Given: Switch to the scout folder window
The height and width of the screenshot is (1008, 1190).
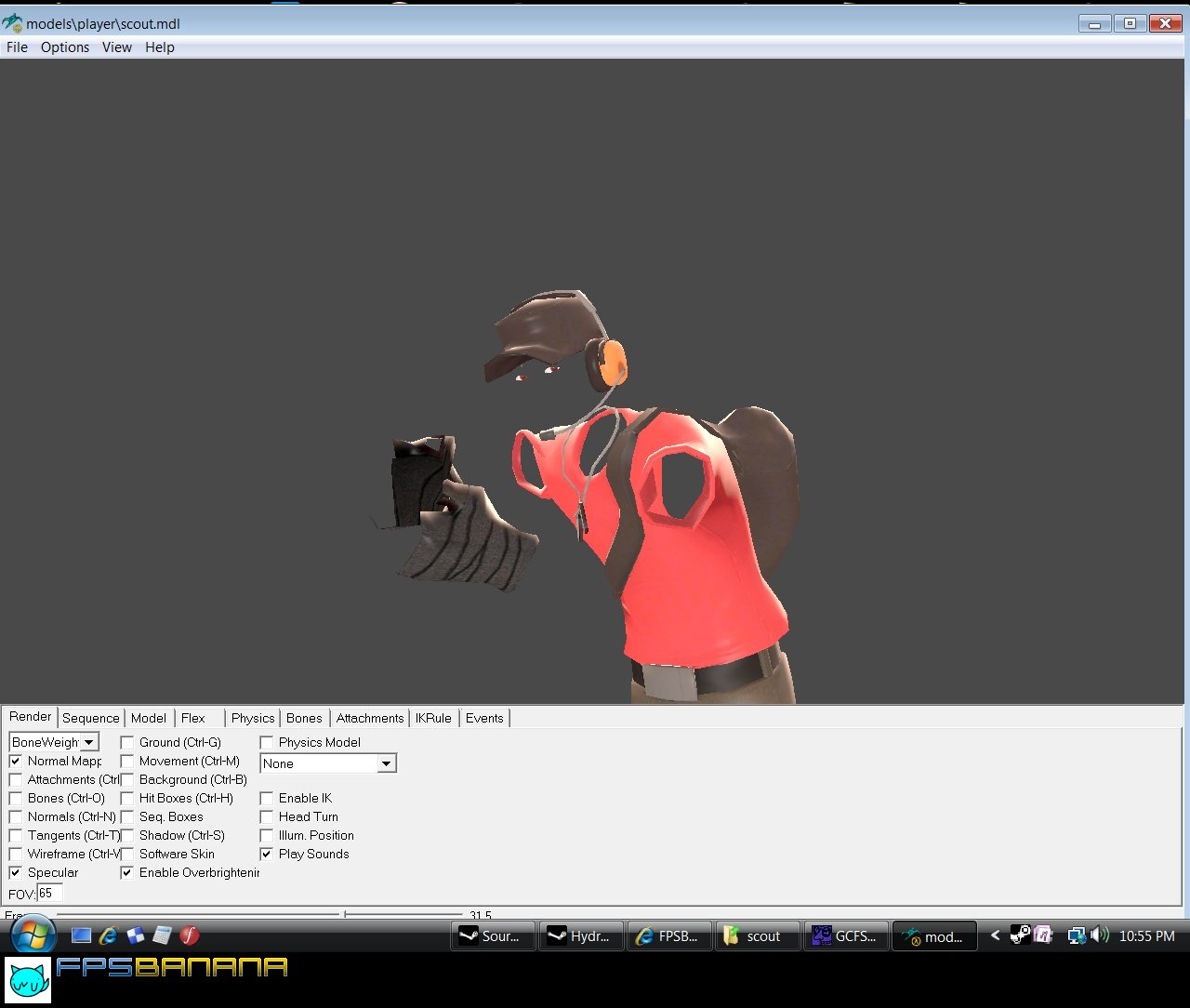Looking at the screenshot, I should (x=758, y=936).
